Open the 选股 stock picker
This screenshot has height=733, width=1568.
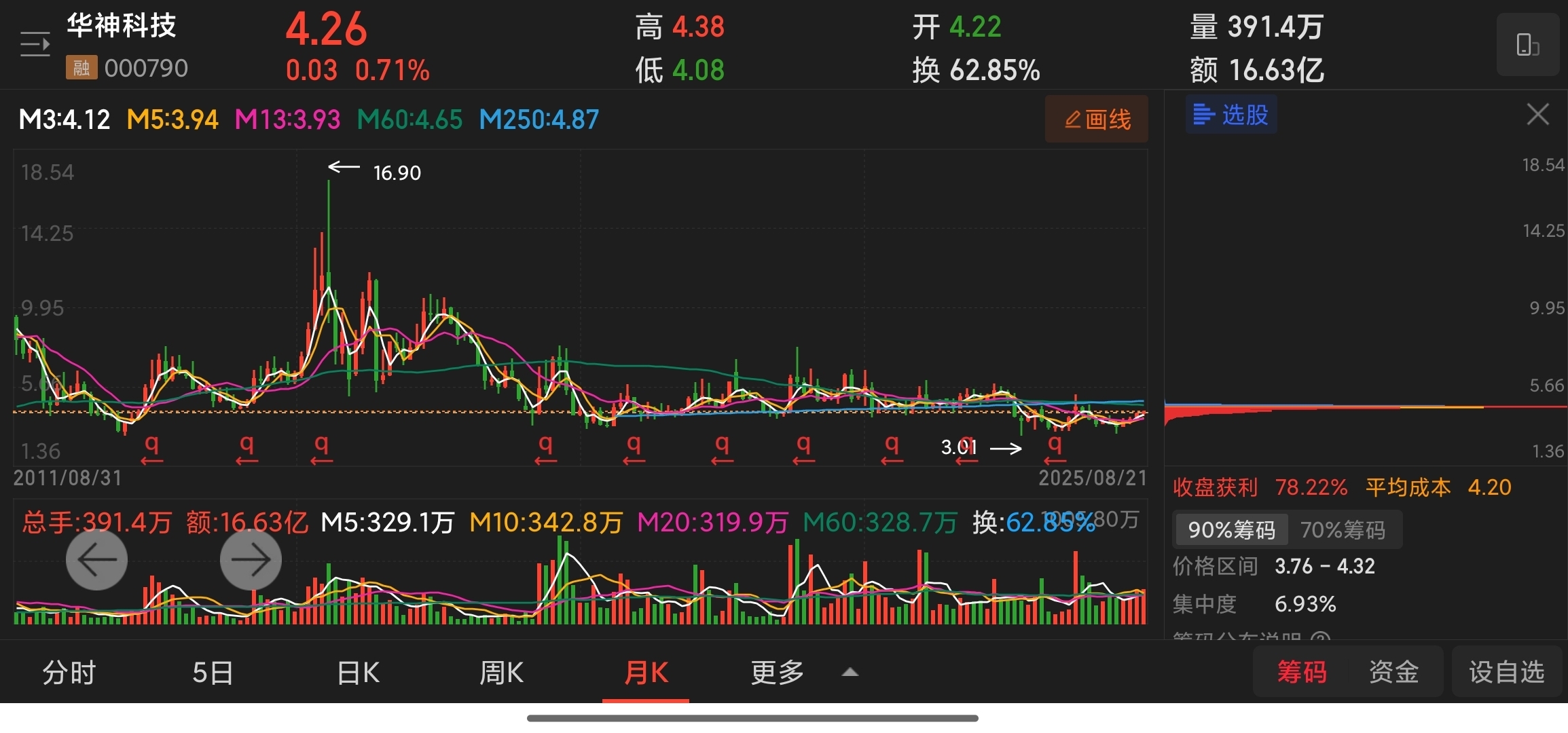1231,115
